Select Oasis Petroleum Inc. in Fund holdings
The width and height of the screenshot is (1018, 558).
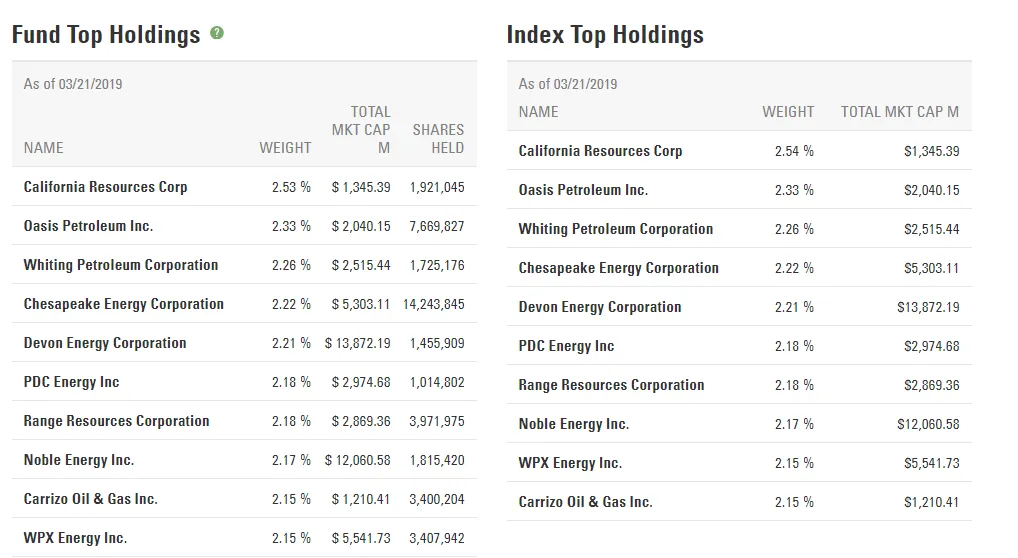(x=88, y=226)
